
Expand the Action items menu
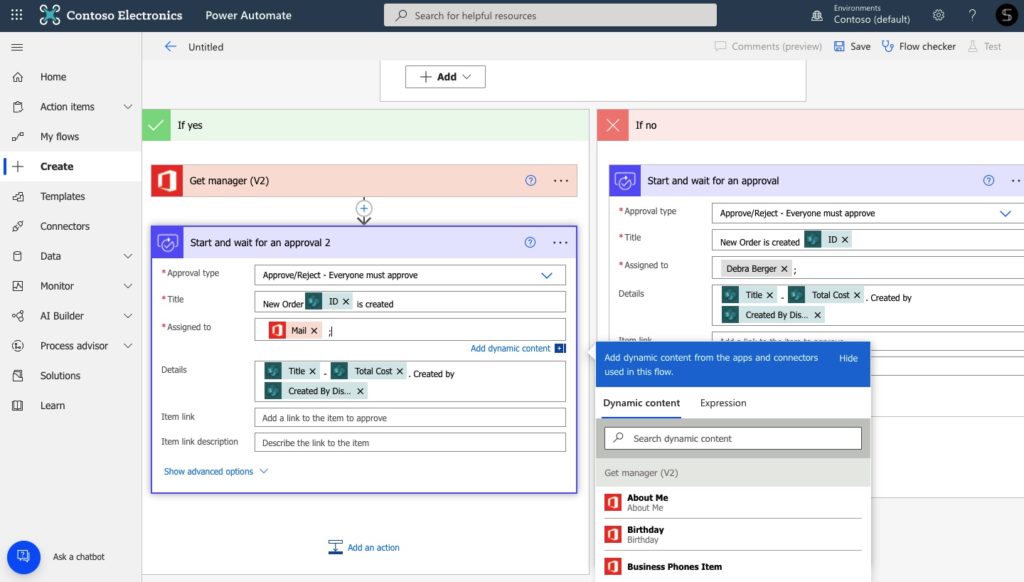128,106
